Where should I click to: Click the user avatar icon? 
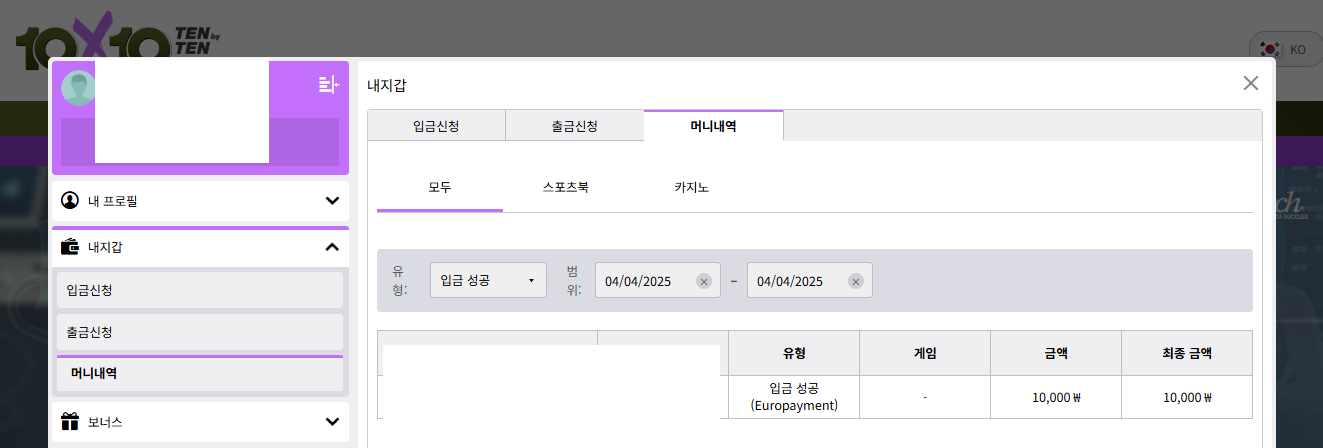click(77, 88)
